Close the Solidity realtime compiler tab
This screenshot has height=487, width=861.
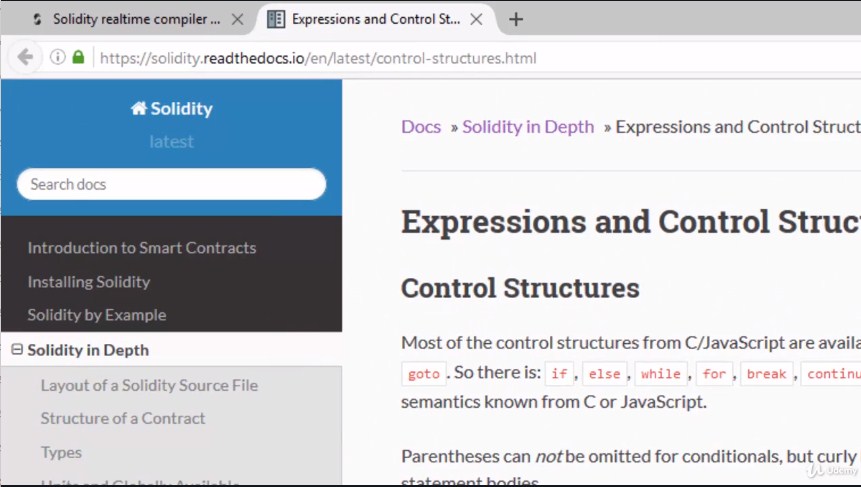(237, 20)
